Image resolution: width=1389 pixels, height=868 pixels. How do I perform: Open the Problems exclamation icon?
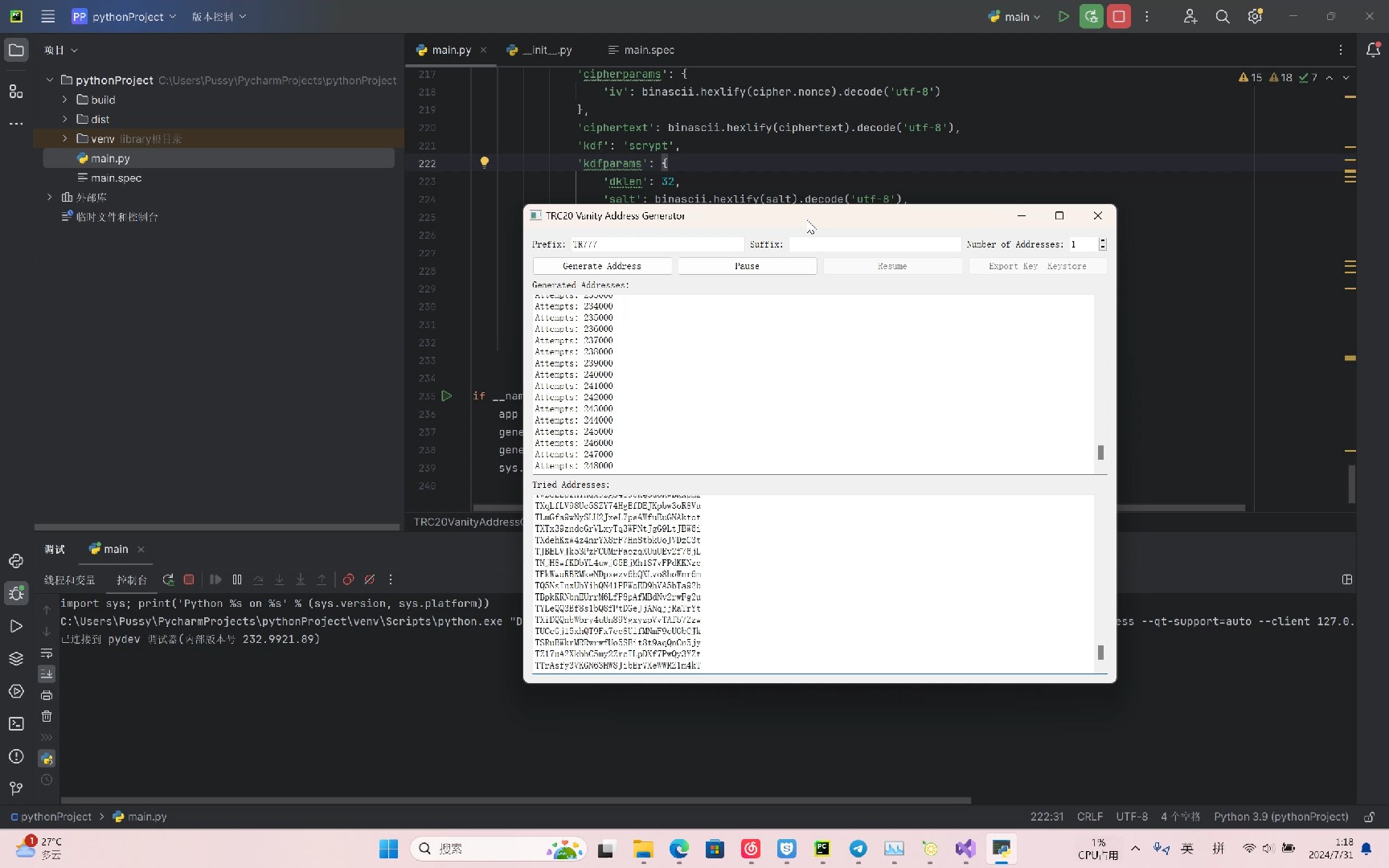coord(16,756)
